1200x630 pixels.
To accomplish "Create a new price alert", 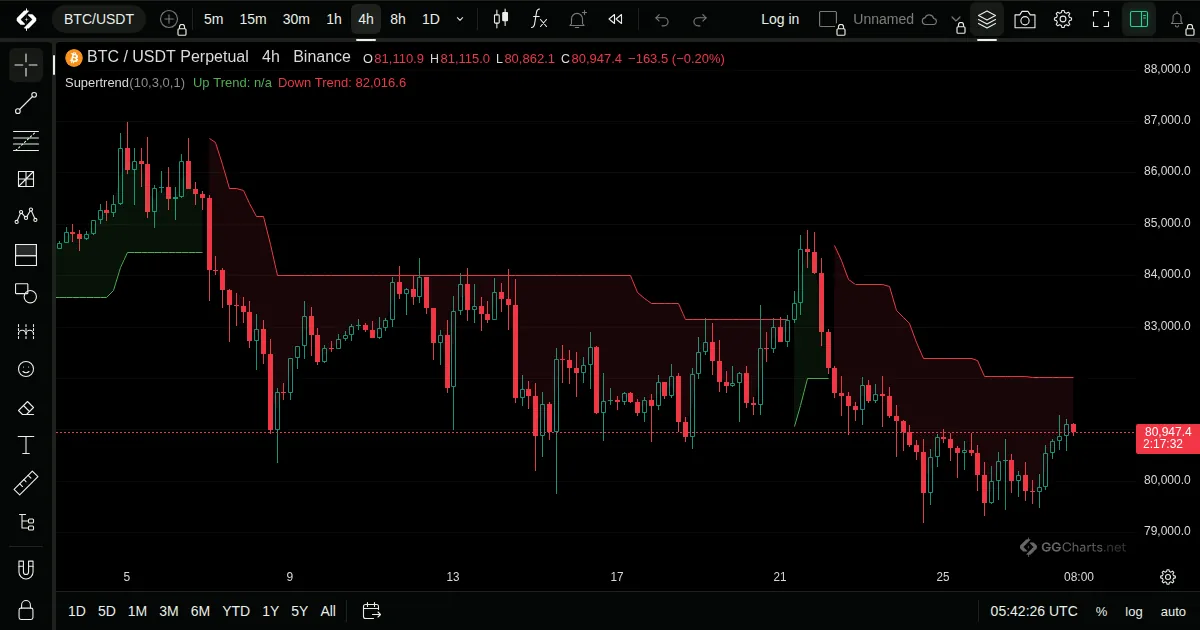I will pyautogui.click(x=578, y=19).
